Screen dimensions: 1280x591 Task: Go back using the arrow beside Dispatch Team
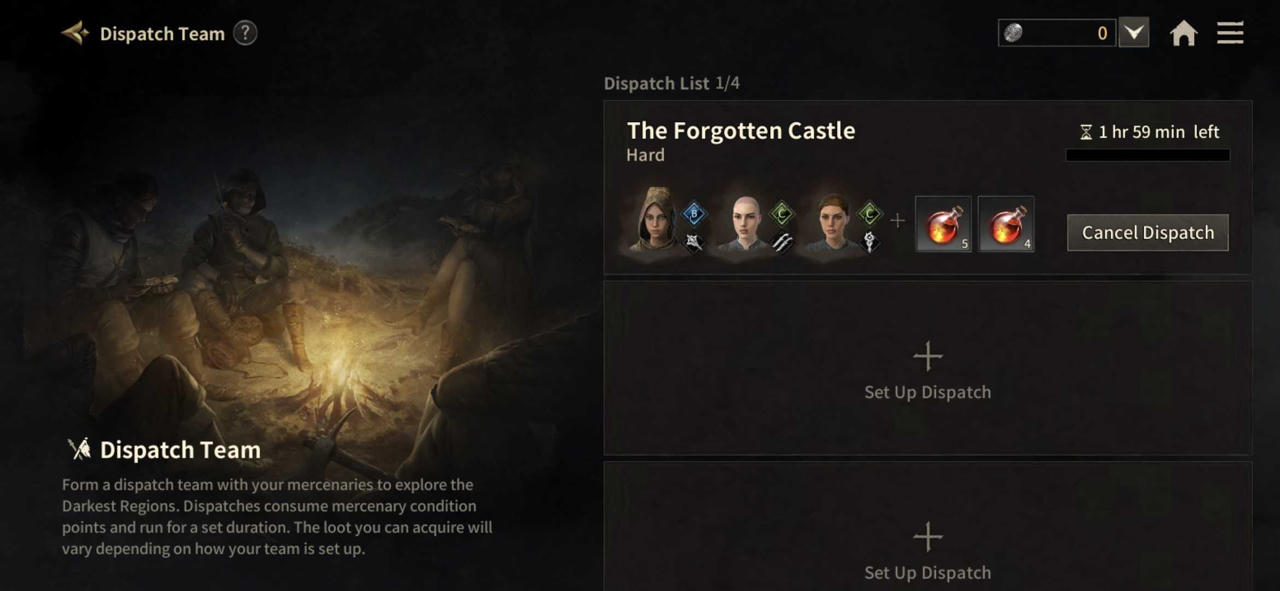point(75,33)
